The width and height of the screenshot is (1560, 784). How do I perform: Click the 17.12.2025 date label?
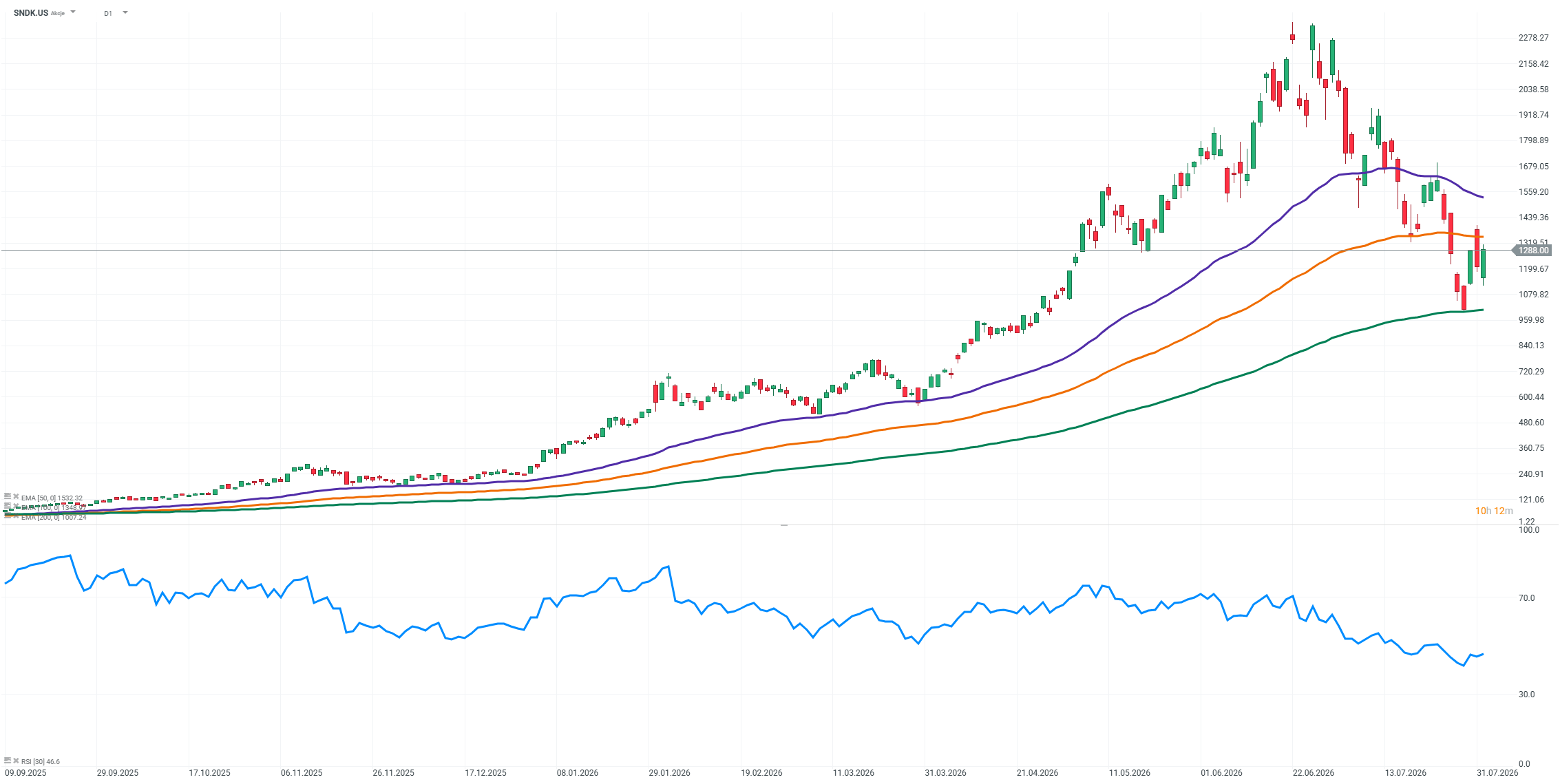tap(485, 773)
